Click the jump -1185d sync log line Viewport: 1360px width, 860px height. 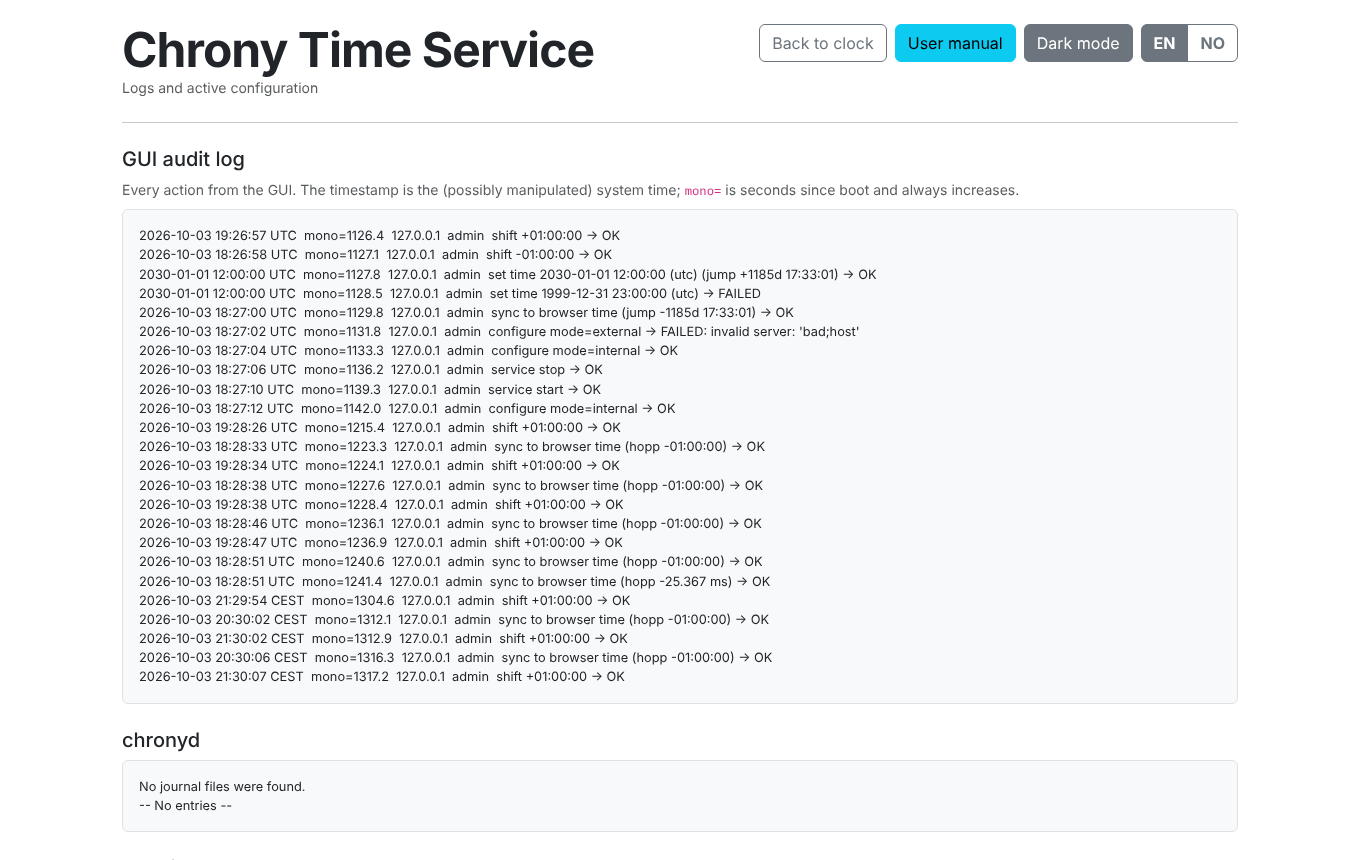[466, 312]
